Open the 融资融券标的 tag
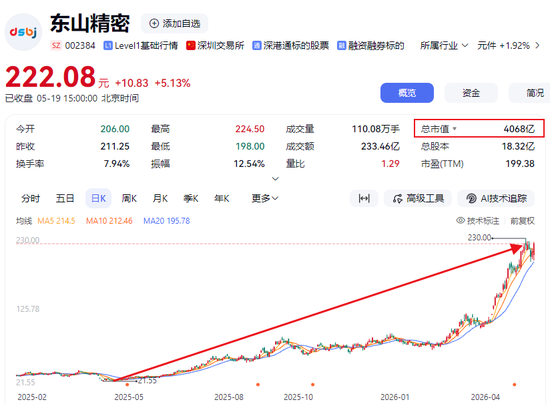Screen dimensions: 550x404 coord(371,46)
